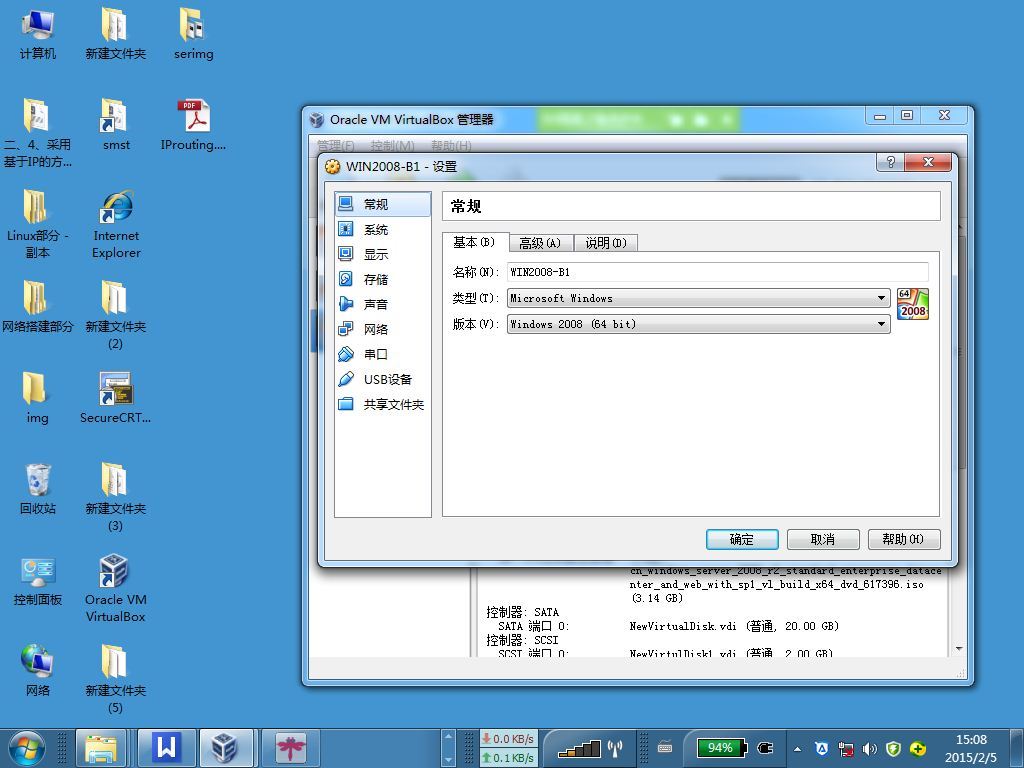The height and width of the screenshot is (768, 1024).
Task: Click the Windows 2008 64-bit OS type icon
Action: coord(912,304)
